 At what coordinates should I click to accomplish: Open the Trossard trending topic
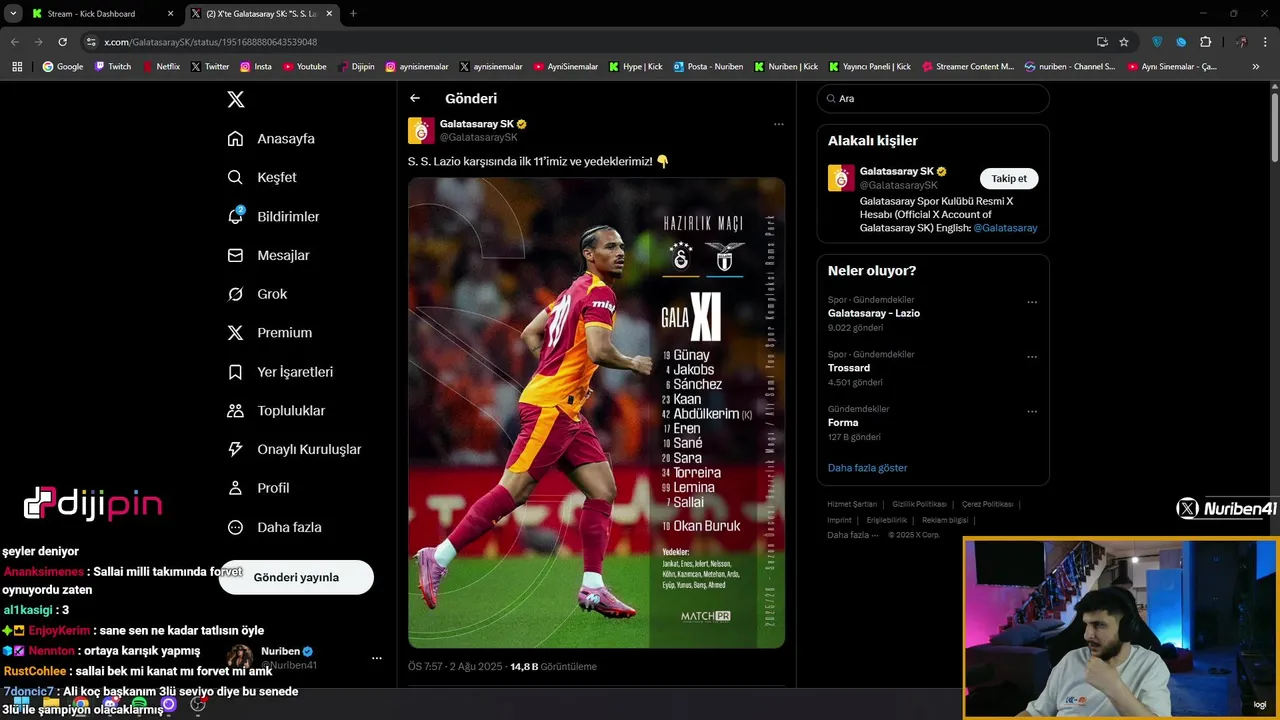[849, 368]
